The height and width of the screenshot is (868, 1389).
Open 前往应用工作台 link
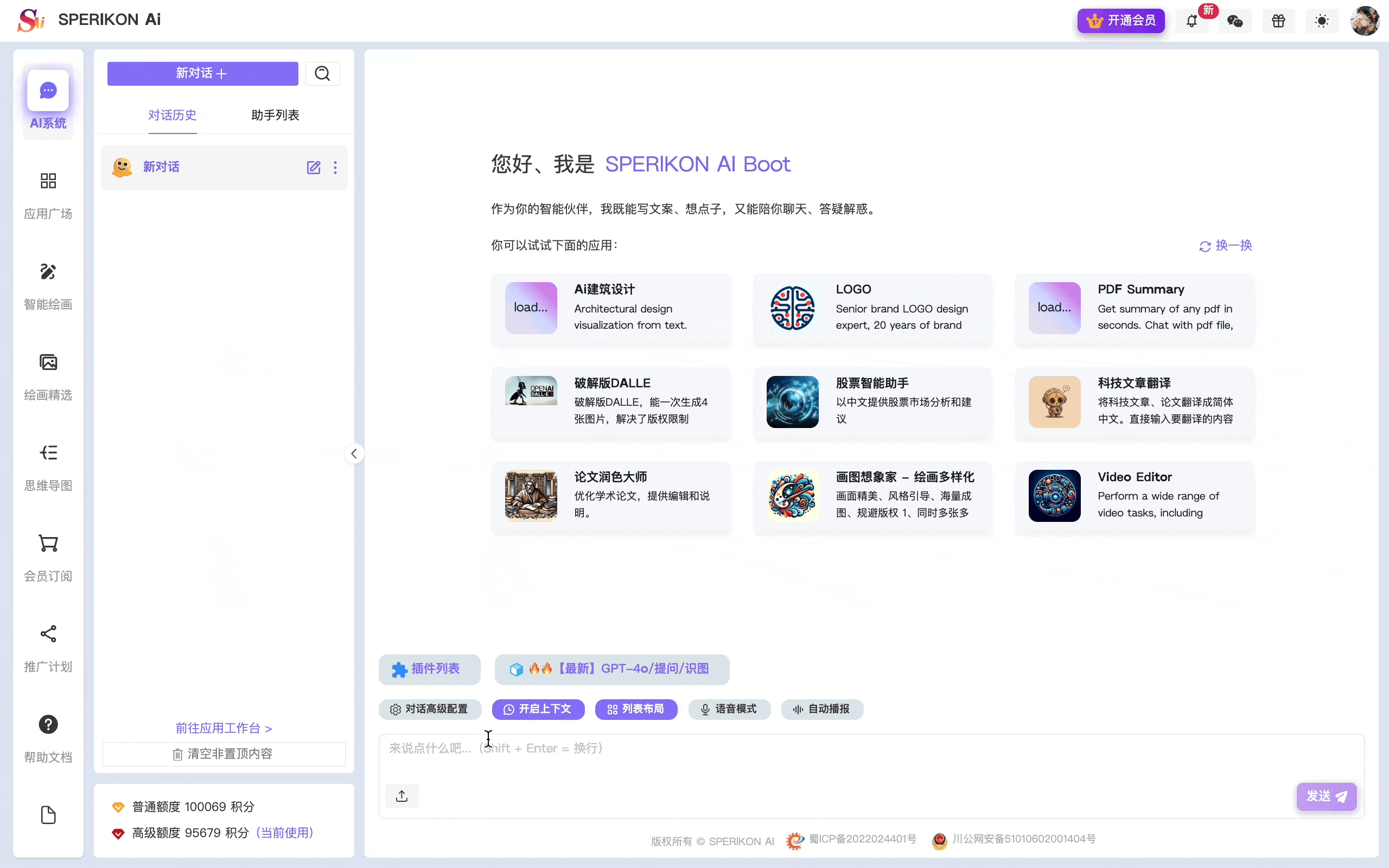click(224, 728)
